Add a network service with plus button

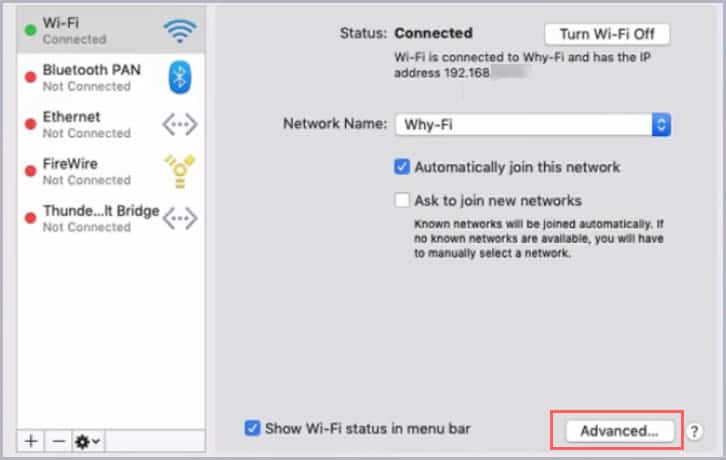pos(31,441)
